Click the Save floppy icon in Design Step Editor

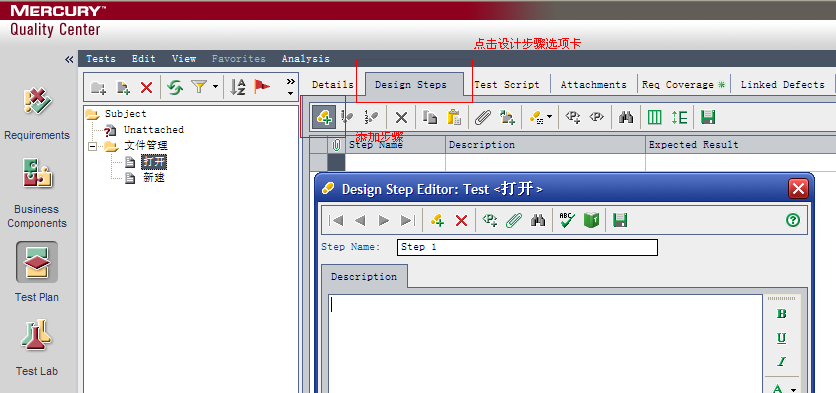point(620,220)
